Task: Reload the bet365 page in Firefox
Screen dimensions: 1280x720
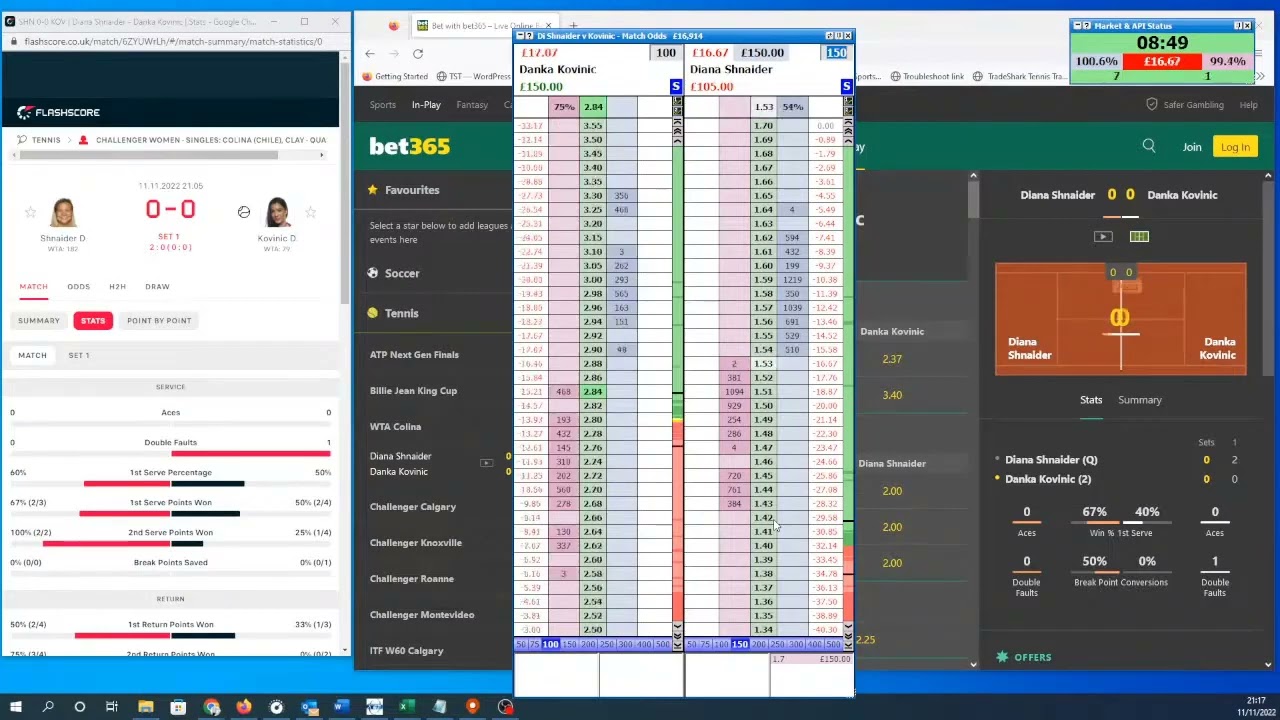Action: 418,54
